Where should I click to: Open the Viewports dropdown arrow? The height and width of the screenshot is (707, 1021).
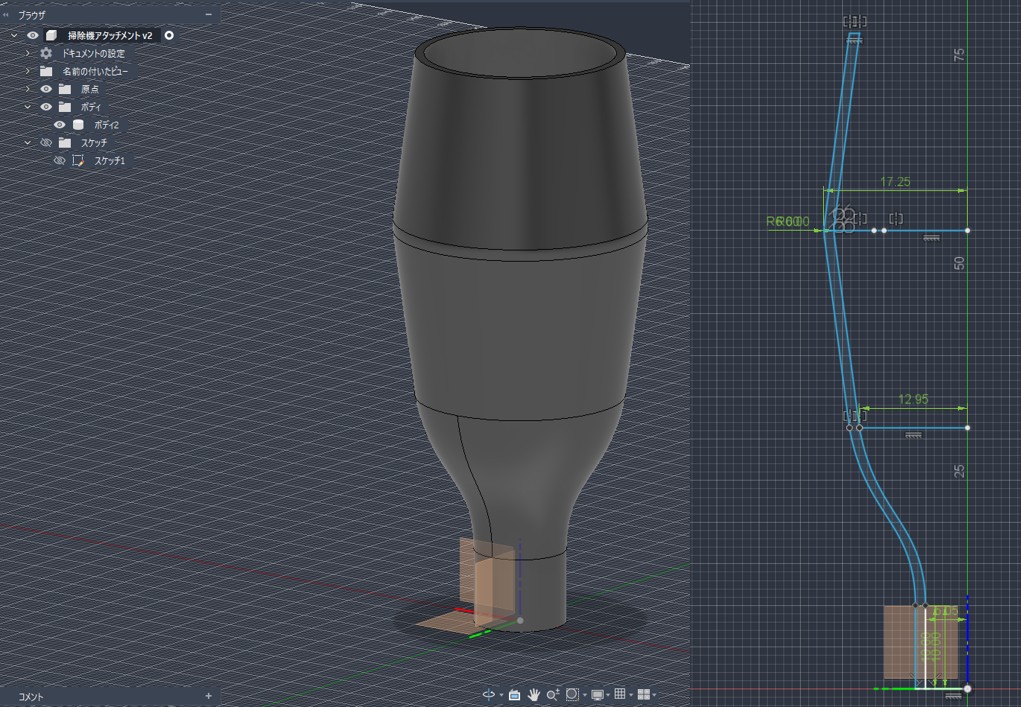(654, 695)
